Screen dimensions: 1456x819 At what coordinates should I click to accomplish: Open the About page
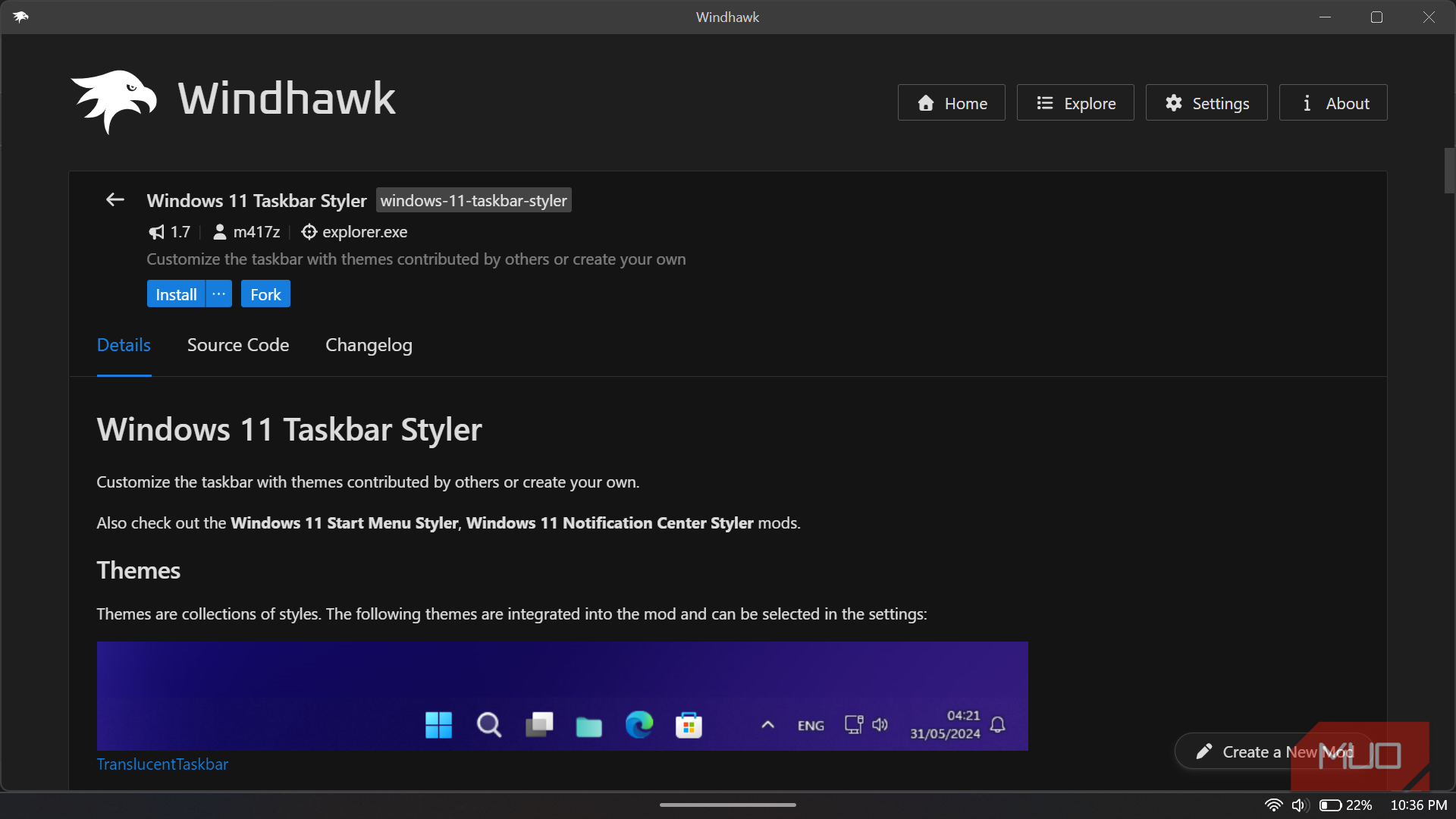(1332, 103)
